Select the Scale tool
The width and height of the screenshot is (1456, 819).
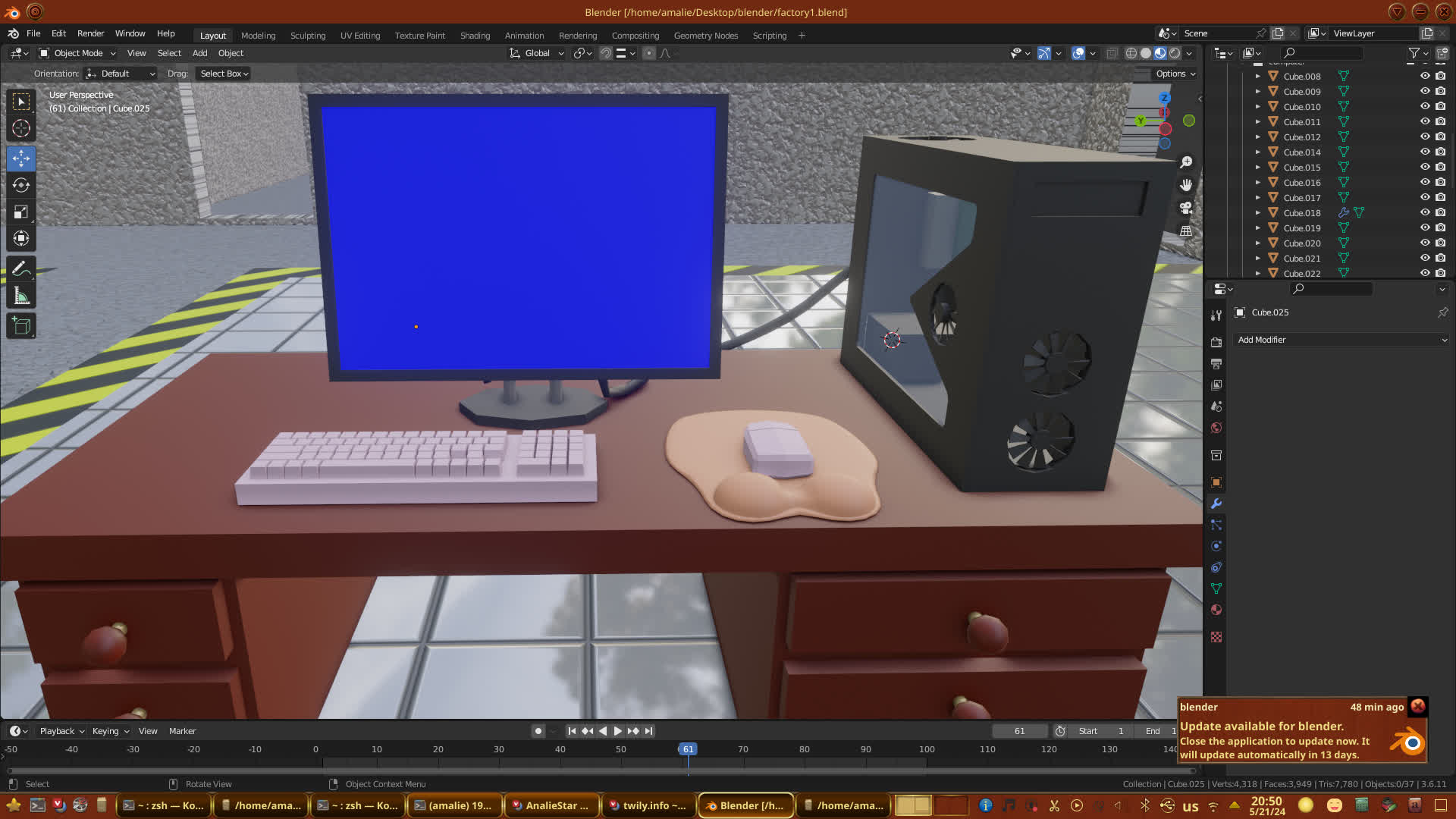(21, 212)
